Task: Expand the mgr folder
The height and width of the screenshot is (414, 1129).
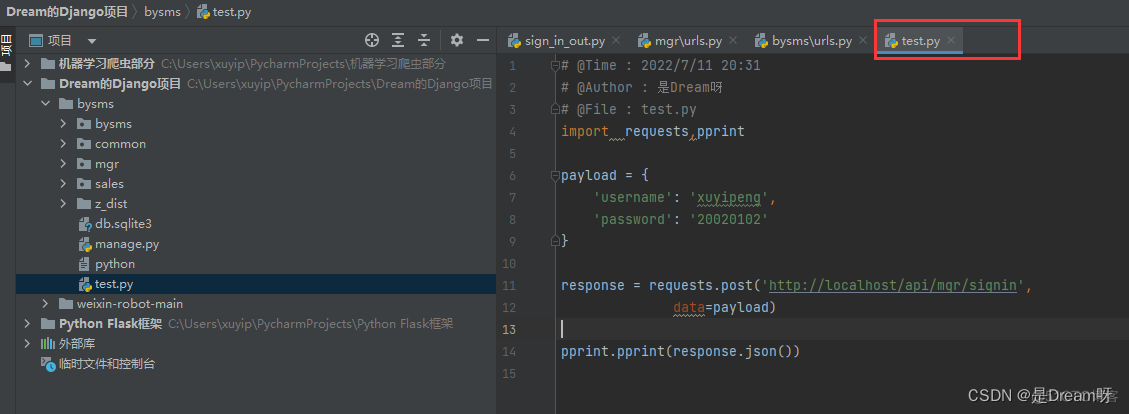Action: [63, 163]
